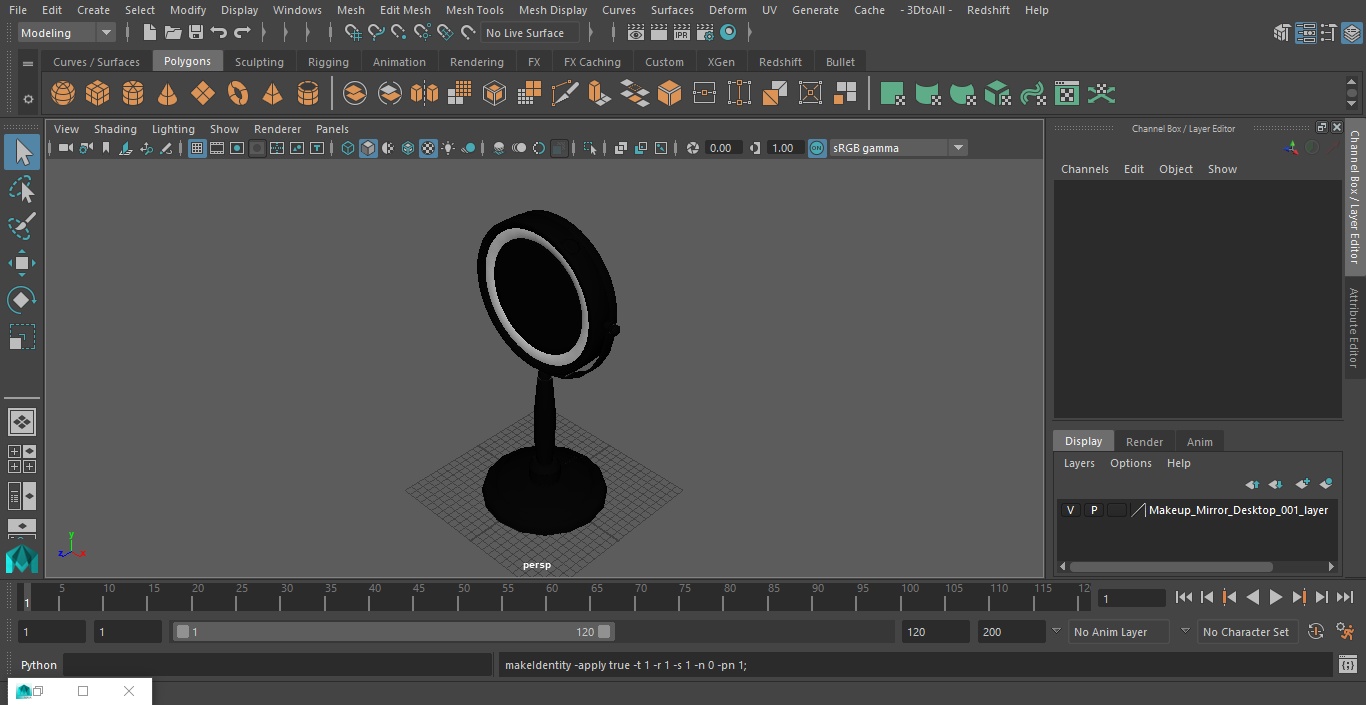1366x705 pixels.
Task: Toggle smooth shade all in viewport
Action: (x=368, y=148)
